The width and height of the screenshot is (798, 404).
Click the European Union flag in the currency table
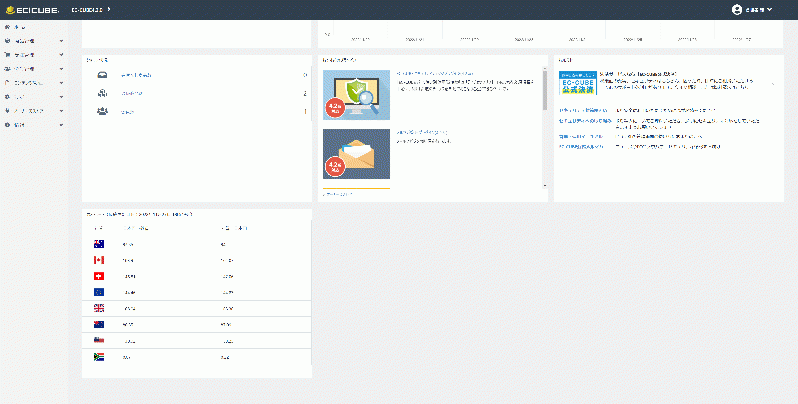tap(99, 292)
